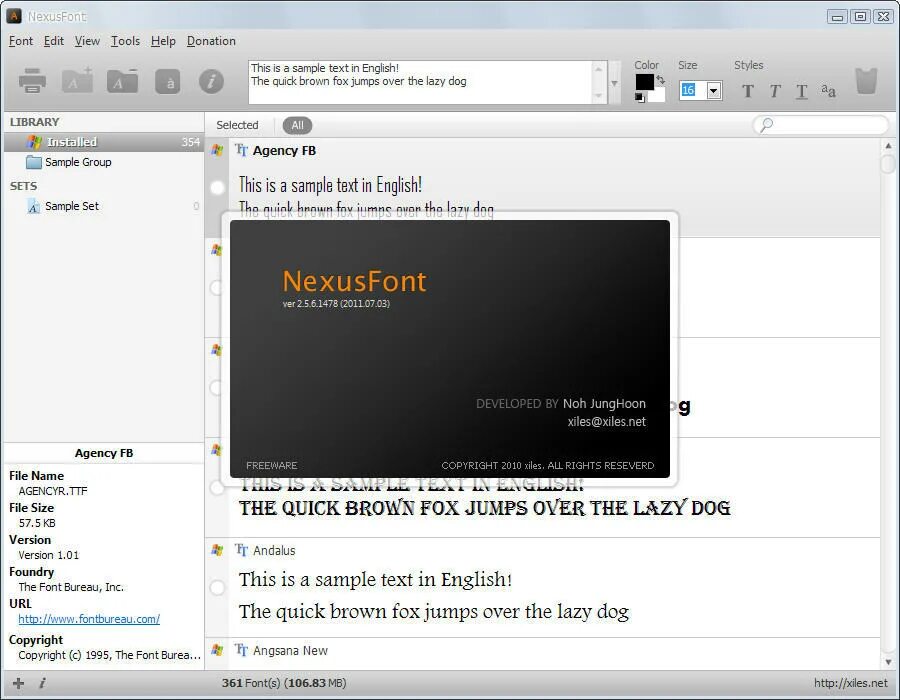This screenshot has width=900, height=700.
Task: Click TrueType icon next to Angsana New
Action: [242, 650]
